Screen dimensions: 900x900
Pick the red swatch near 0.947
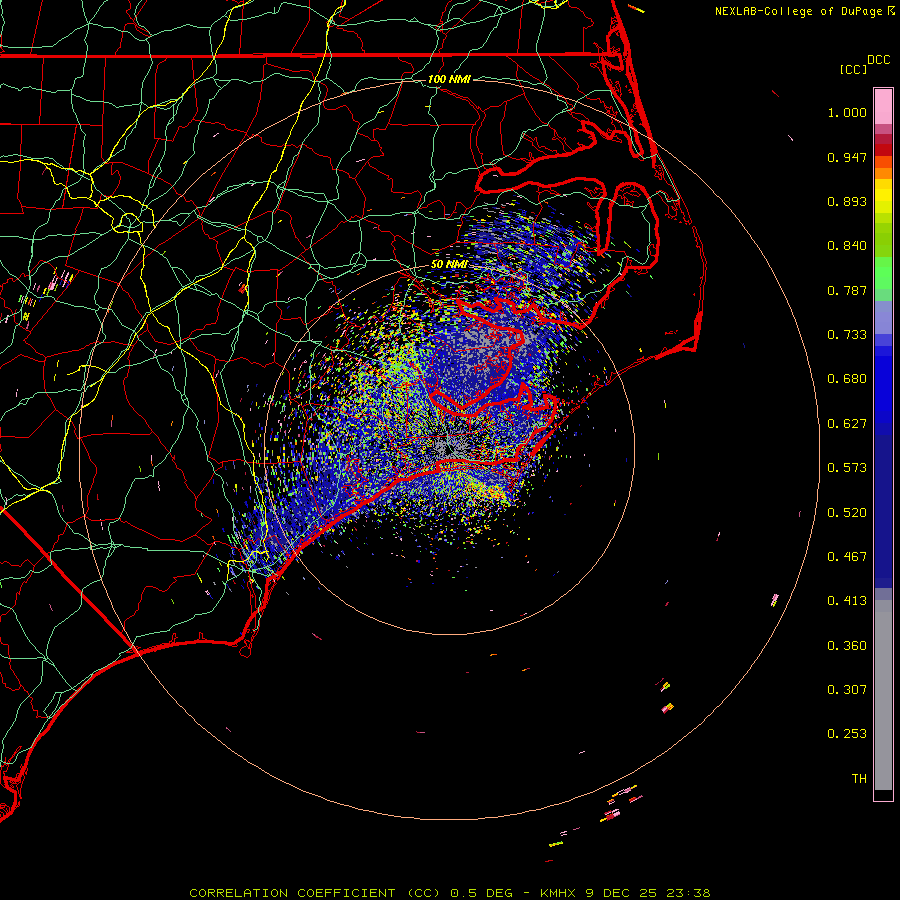point(883,149)
